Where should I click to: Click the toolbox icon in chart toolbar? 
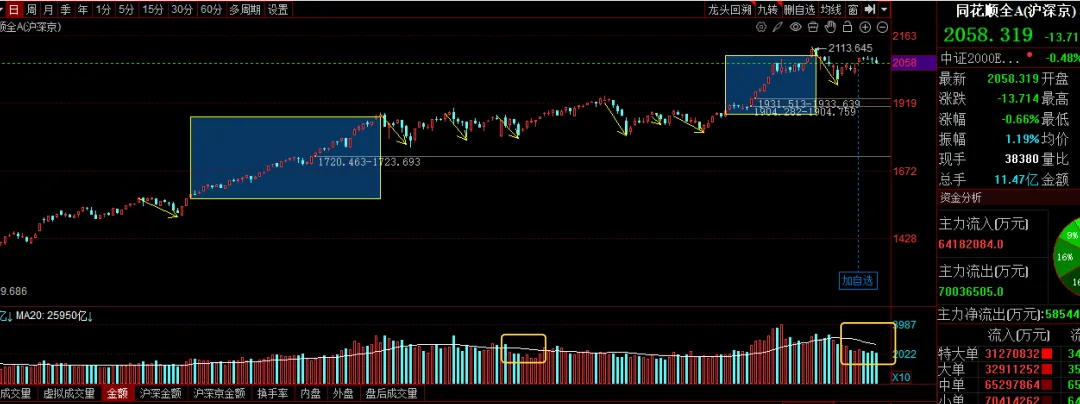813,27
